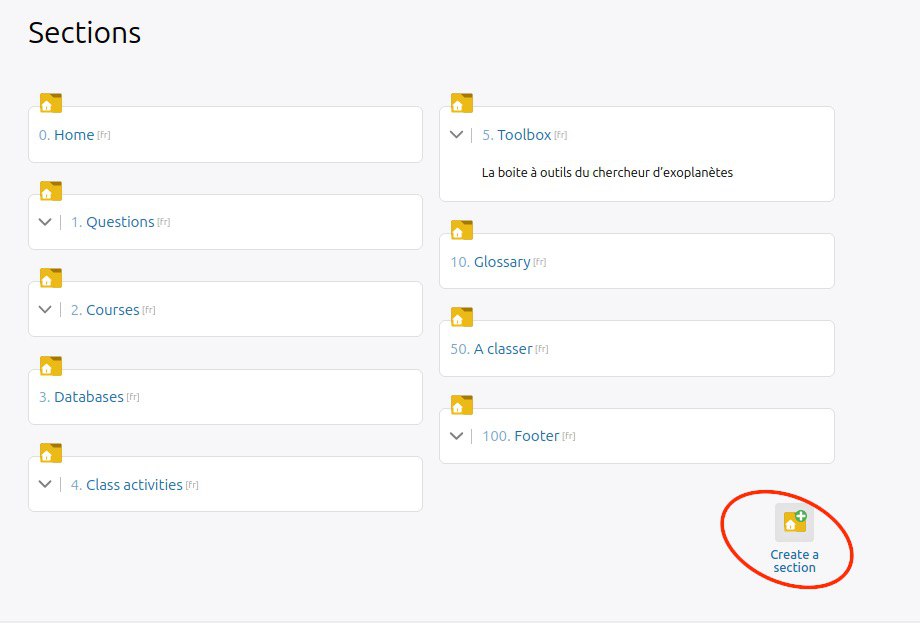Expand the Questions section chevron
This screenshot has width=920, height=623.
pyautogui.click(x=45, y=222)
